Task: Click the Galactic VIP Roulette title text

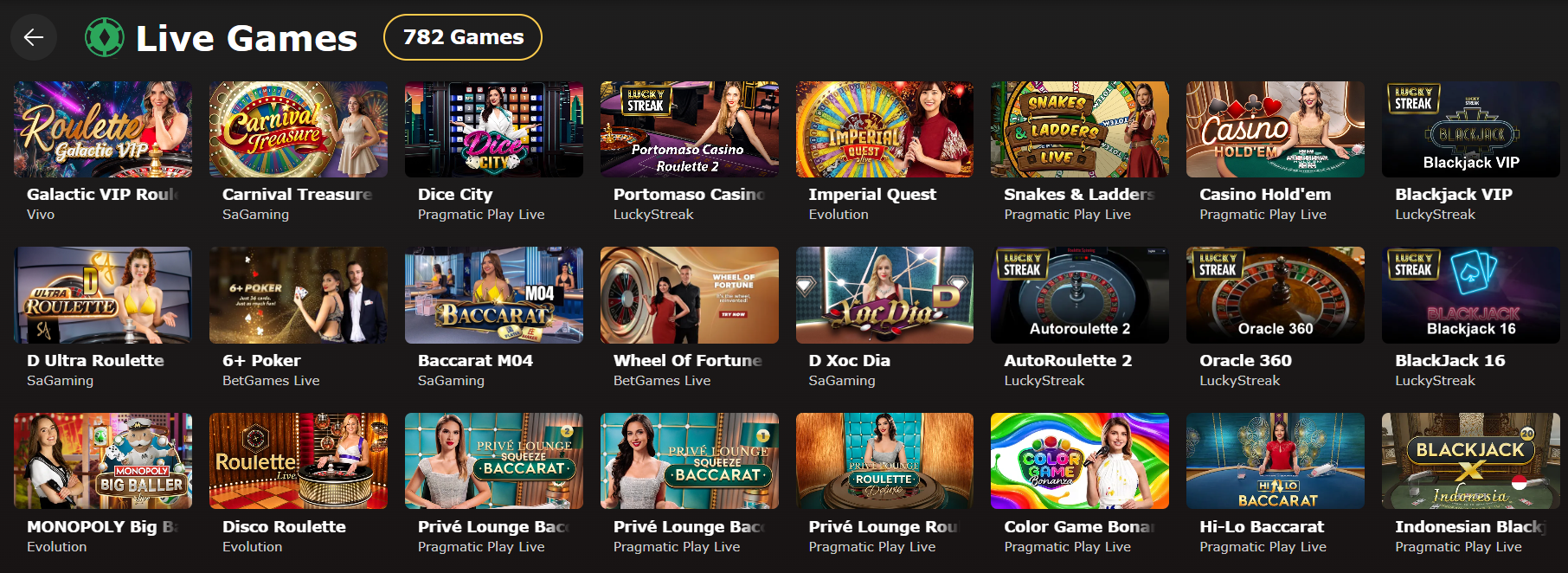Action: click(102, 195)
